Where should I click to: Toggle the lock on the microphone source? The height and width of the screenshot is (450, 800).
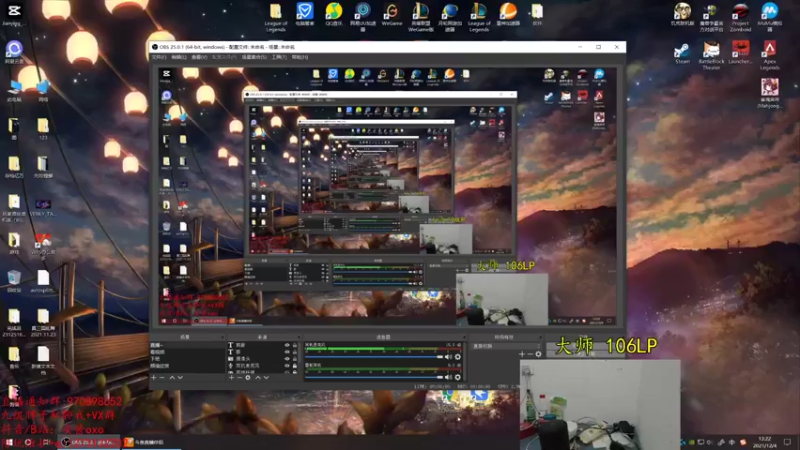click(x=294, y=365)
